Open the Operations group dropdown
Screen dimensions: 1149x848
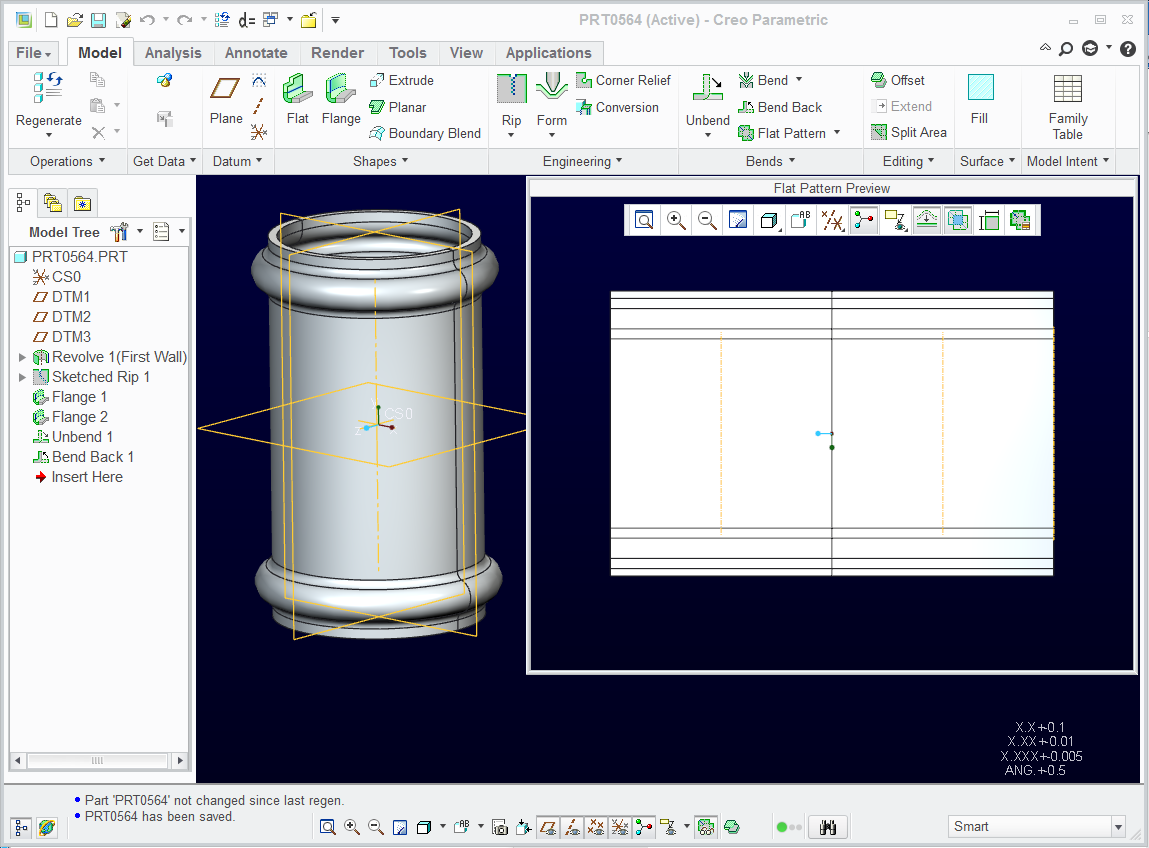[x=67, y=161]
